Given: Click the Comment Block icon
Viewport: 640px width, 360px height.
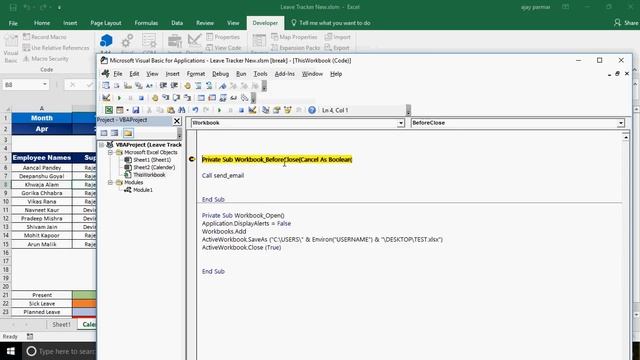Looking at the screenshot, I should click(x=198, y=86).
